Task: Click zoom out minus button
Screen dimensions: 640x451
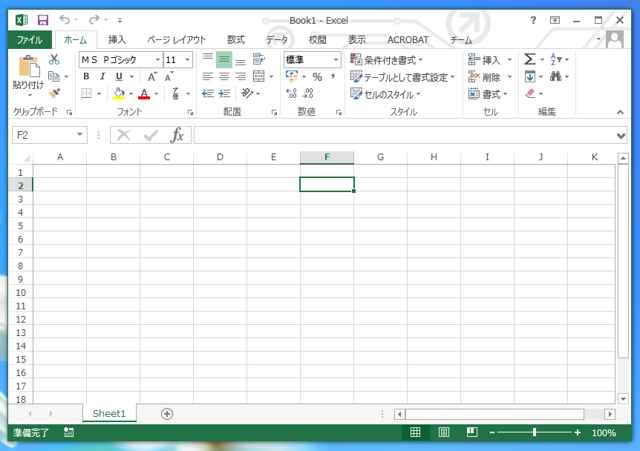Action: pos(492,432)
